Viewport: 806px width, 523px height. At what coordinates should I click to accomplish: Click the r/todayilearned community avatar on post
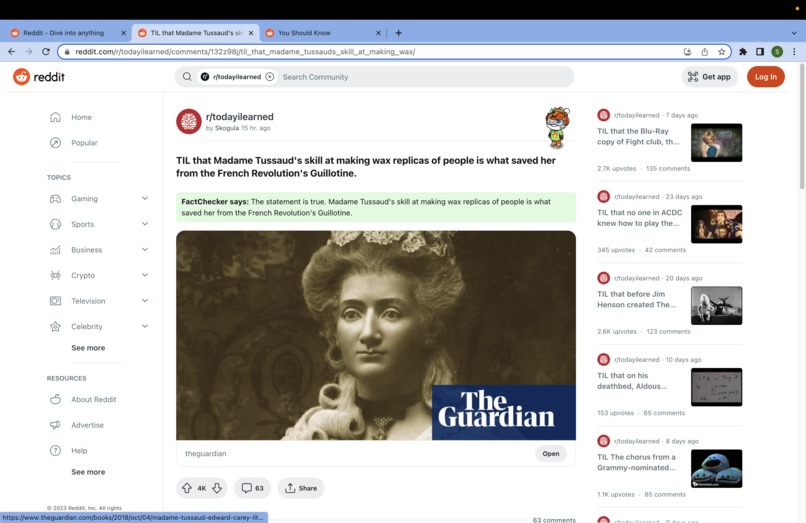[x=189, y=121]
